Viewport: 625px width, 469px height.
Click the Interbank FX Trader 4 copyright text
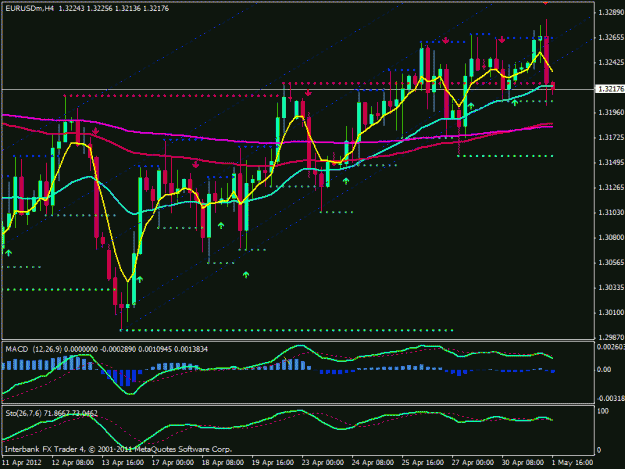tap(118, 449)
